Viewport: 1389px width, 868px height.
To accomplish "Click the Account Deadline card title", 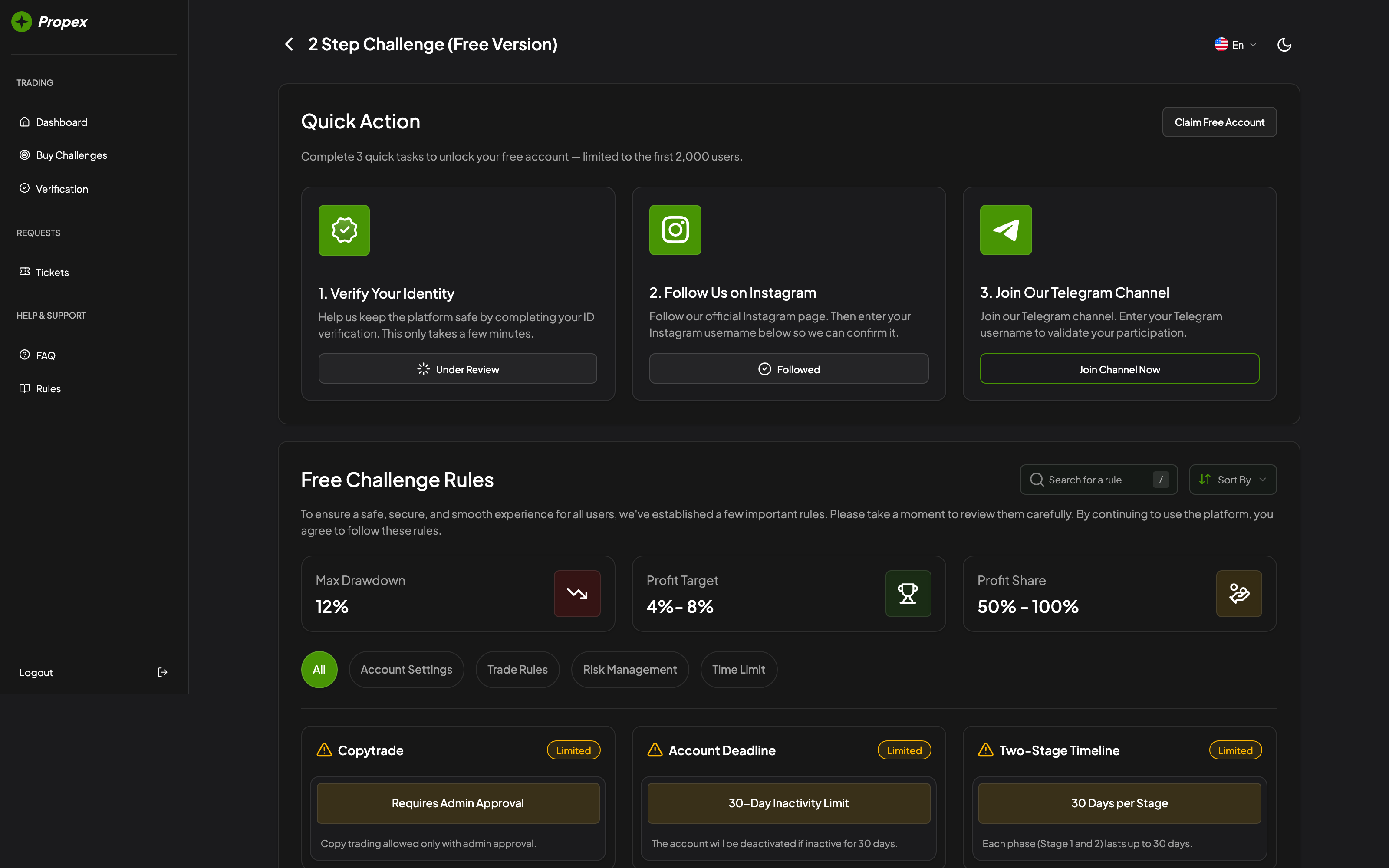I will coord(722,750).
